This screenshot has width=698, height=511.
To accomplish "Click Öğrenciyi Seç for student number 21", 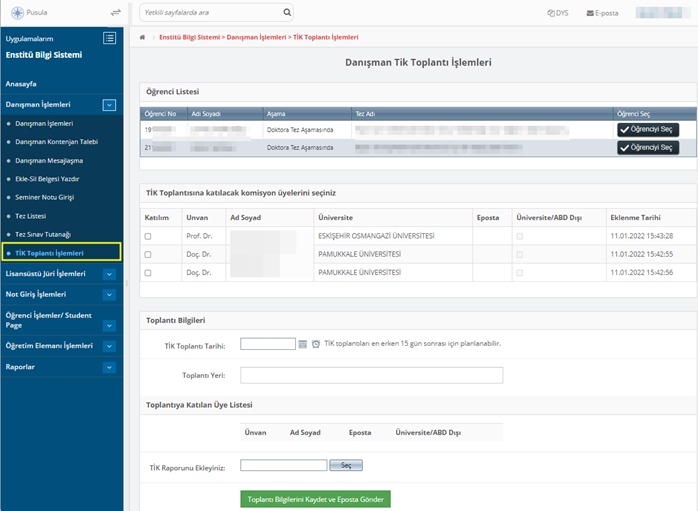I will 648,148.
